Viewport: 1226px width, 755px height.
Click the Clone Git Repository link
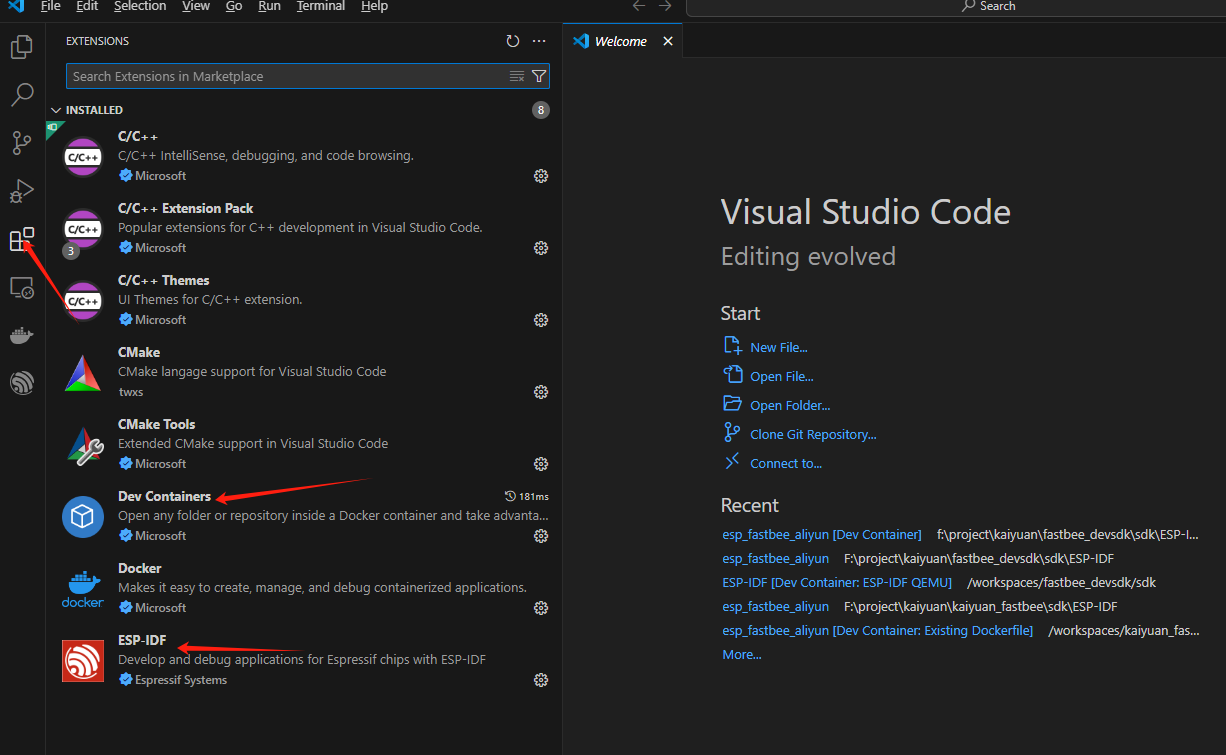812,434
